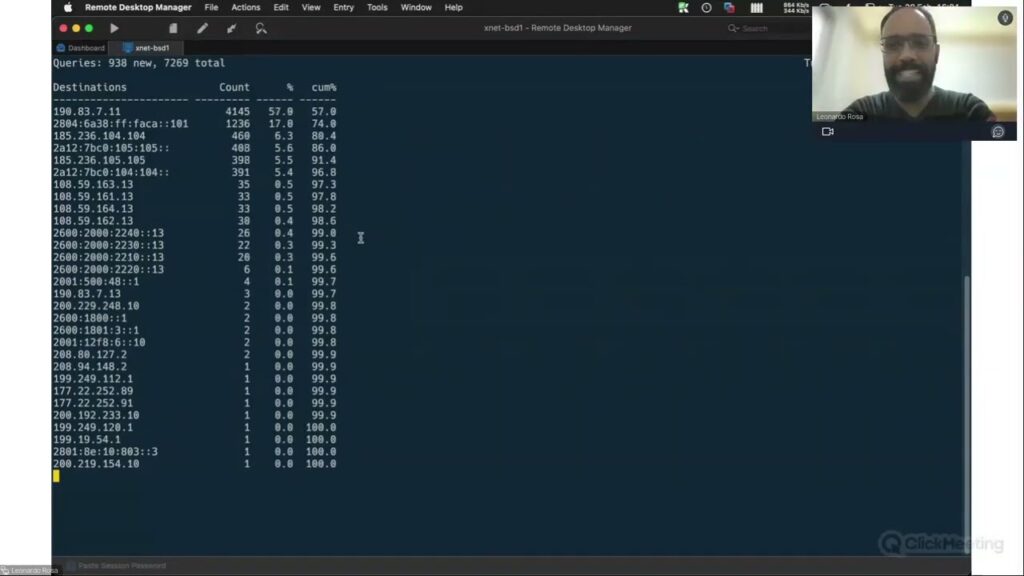Click the count value 1236
1024x576 pixels.
tap(238, 123)
